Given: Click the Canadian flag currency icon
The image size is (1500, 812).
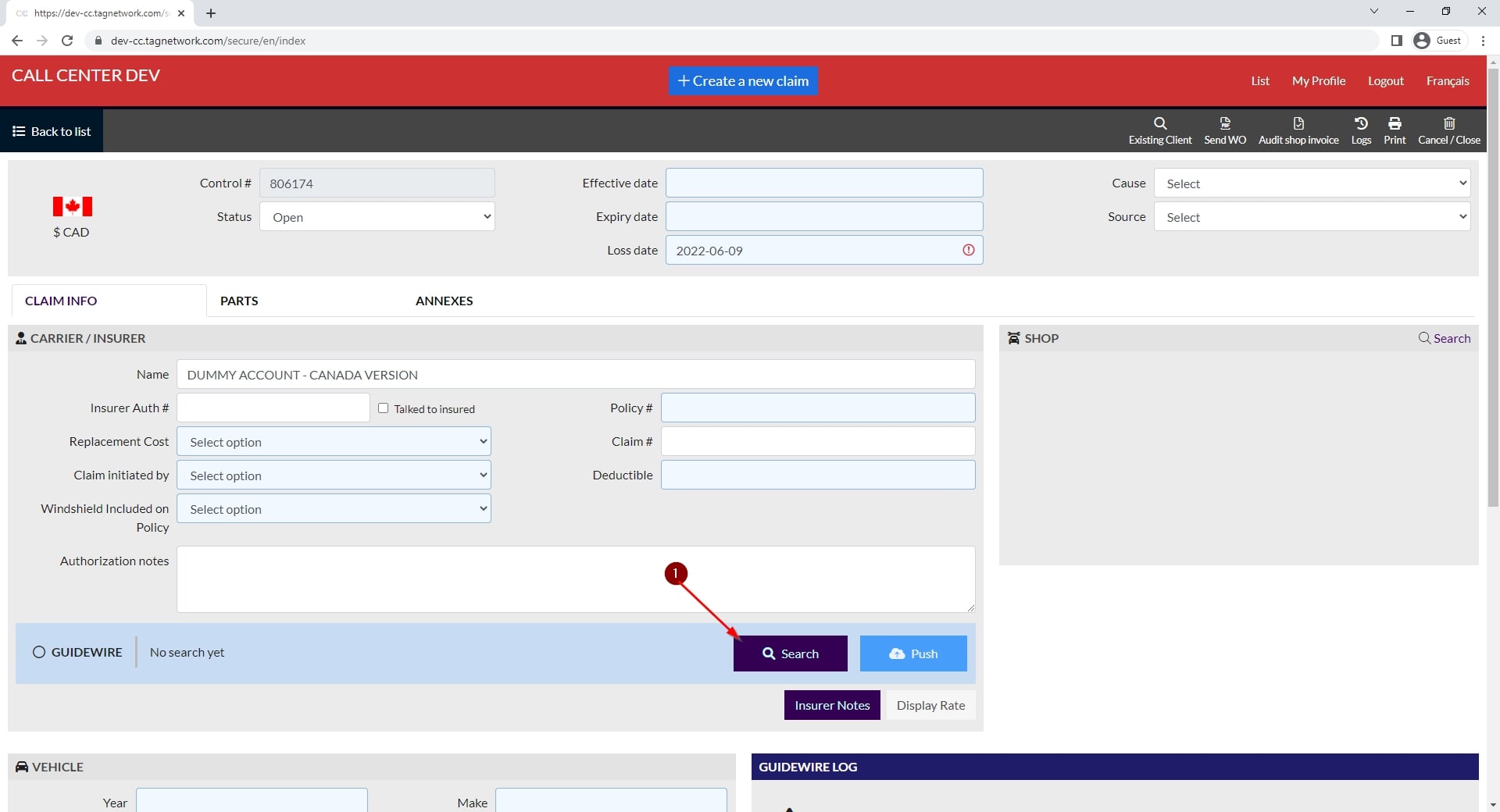Looking at the screenshot, I should coord(72,206).
